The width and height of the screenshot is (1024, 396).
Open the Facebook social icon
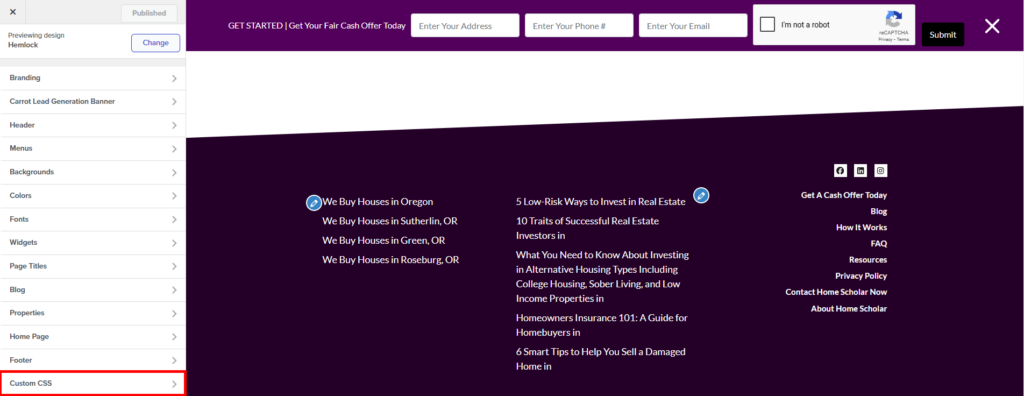pyautogui.click(x=840, y=171)
